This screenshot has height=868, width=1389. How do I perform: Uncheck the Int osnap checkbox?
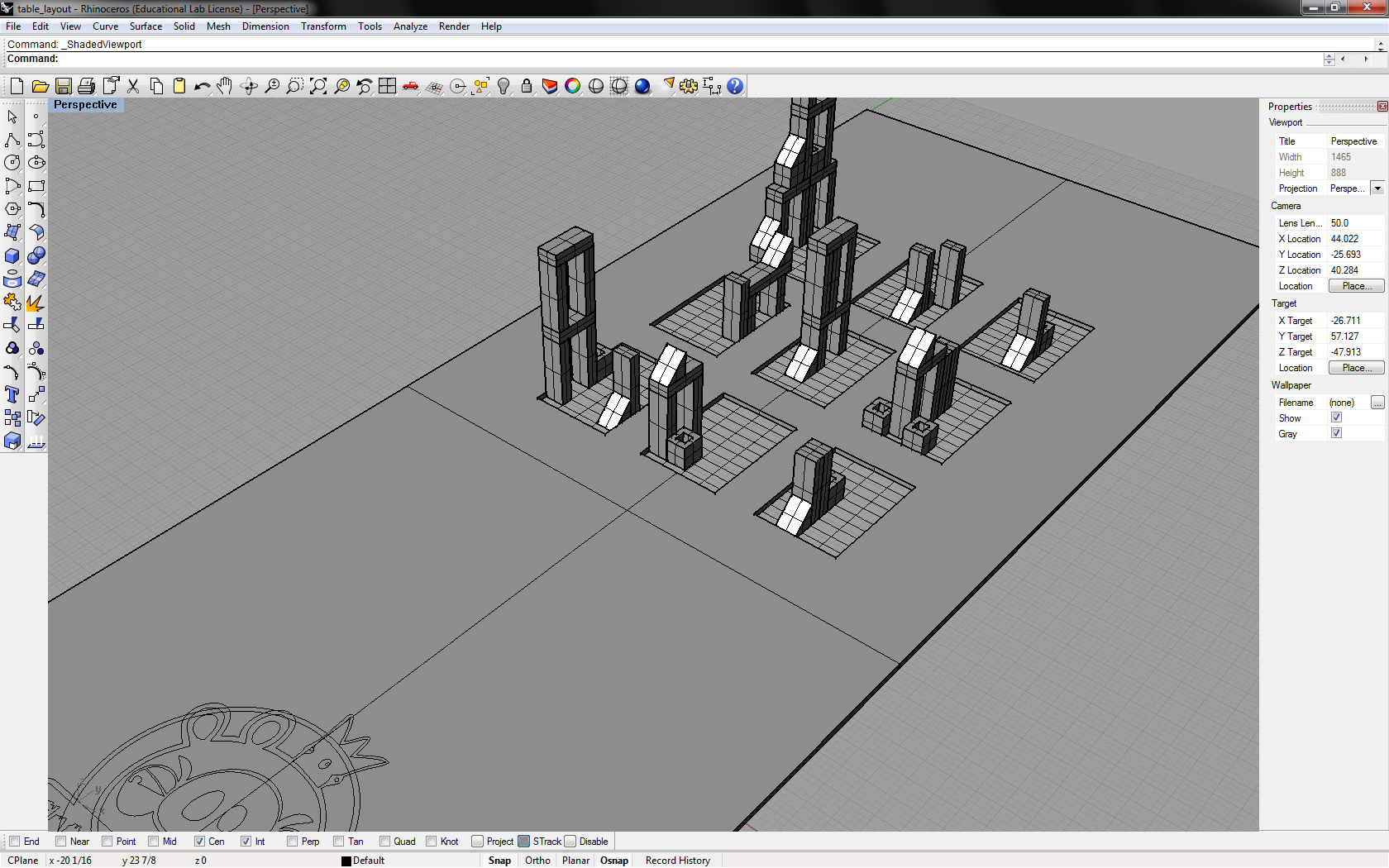pyautogui.click(x=246, y=842)
